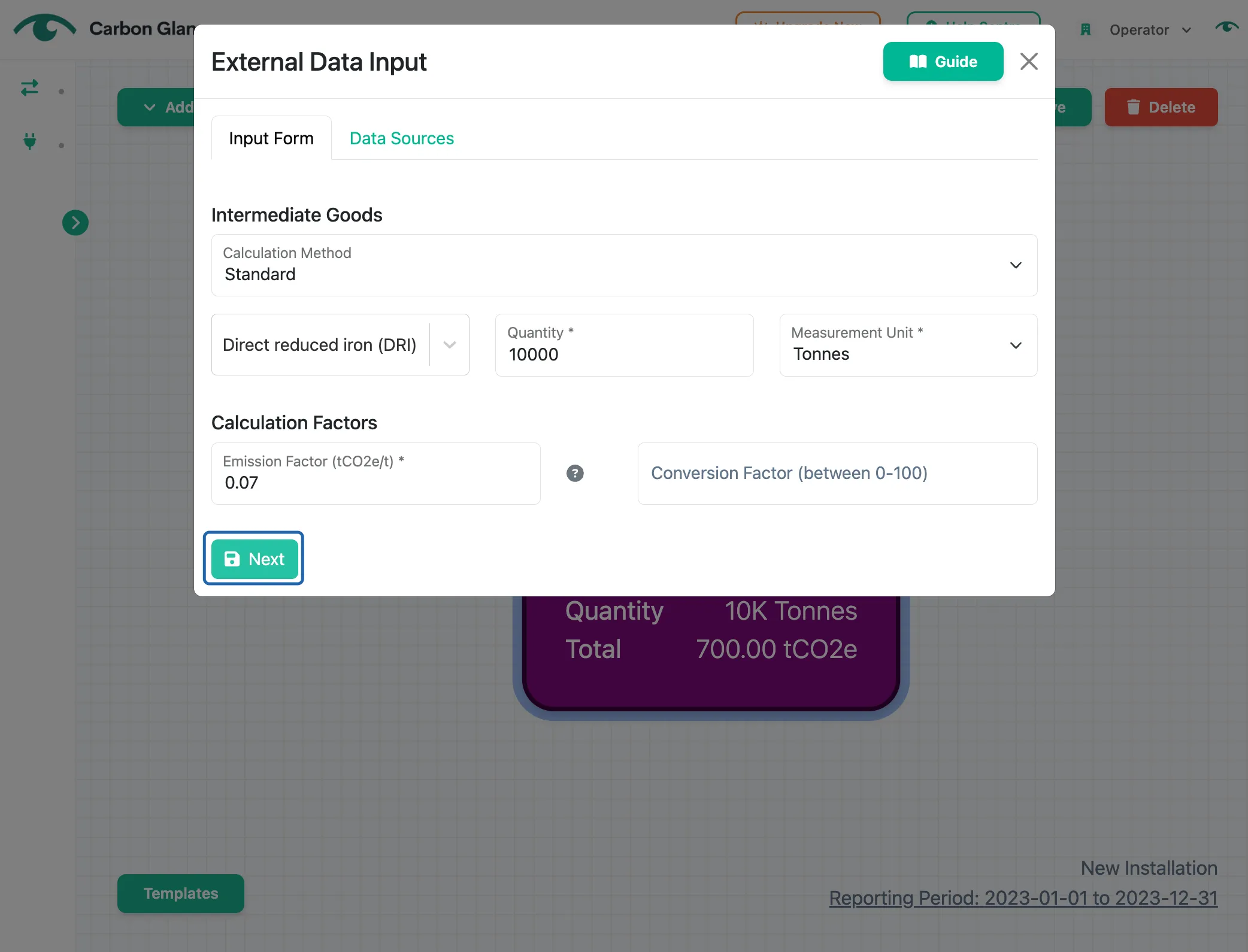
Task: Click the purple node showing 700.00 tCO2e
Action: click(711, 653)
